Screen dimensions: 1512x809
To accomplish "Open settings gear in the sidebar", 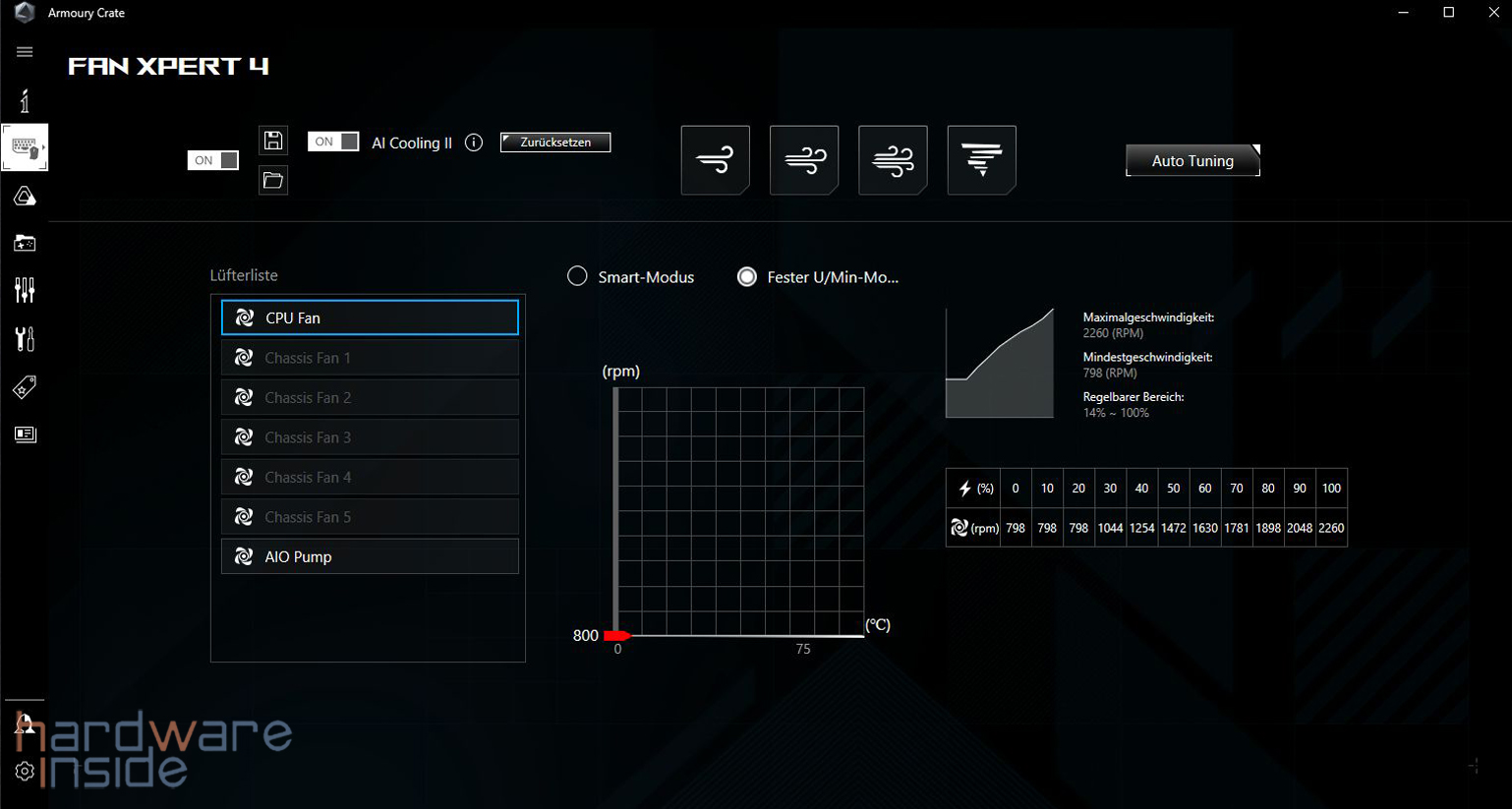I will (x=25, y=772).
